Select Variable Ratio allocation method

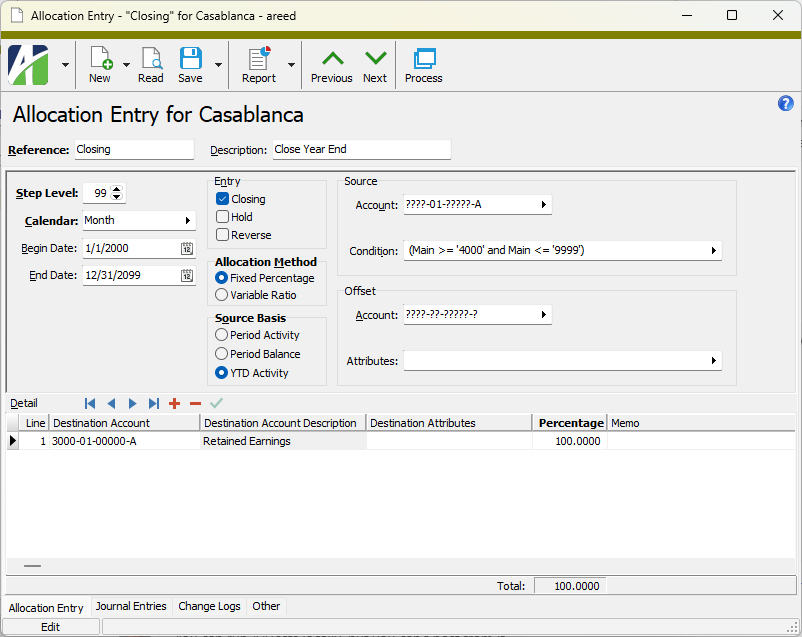[222, 295]
